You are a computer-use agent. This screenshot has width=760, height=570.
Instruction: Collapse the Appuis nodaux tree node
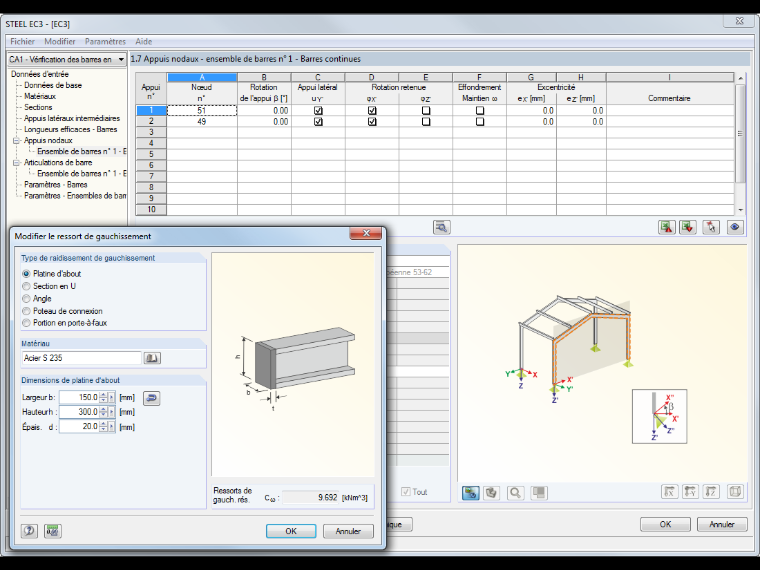point(16,141)
